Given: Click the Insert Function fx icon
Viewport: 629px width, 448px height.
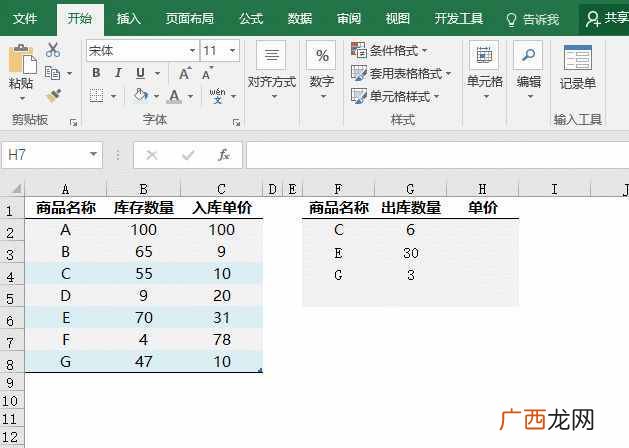Looking at the screenshot, I should point(224,155).
